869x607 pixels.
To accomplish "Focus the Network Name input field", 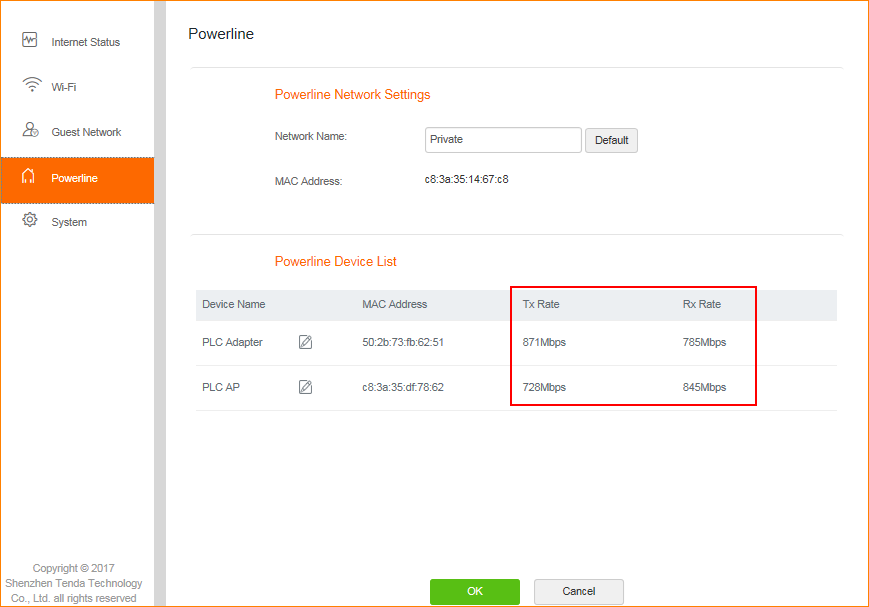I will (503, 140).
